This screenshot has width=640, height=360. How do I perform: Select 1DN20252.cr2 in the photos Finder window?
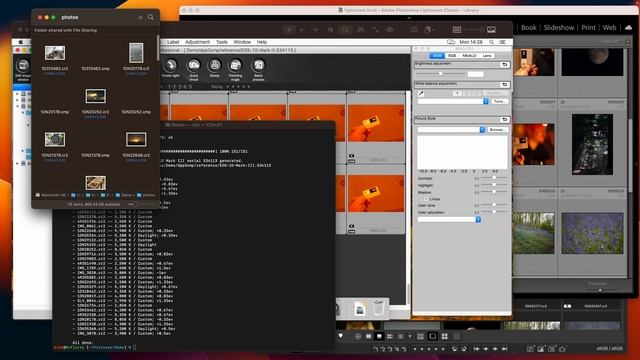pos(96,102)
